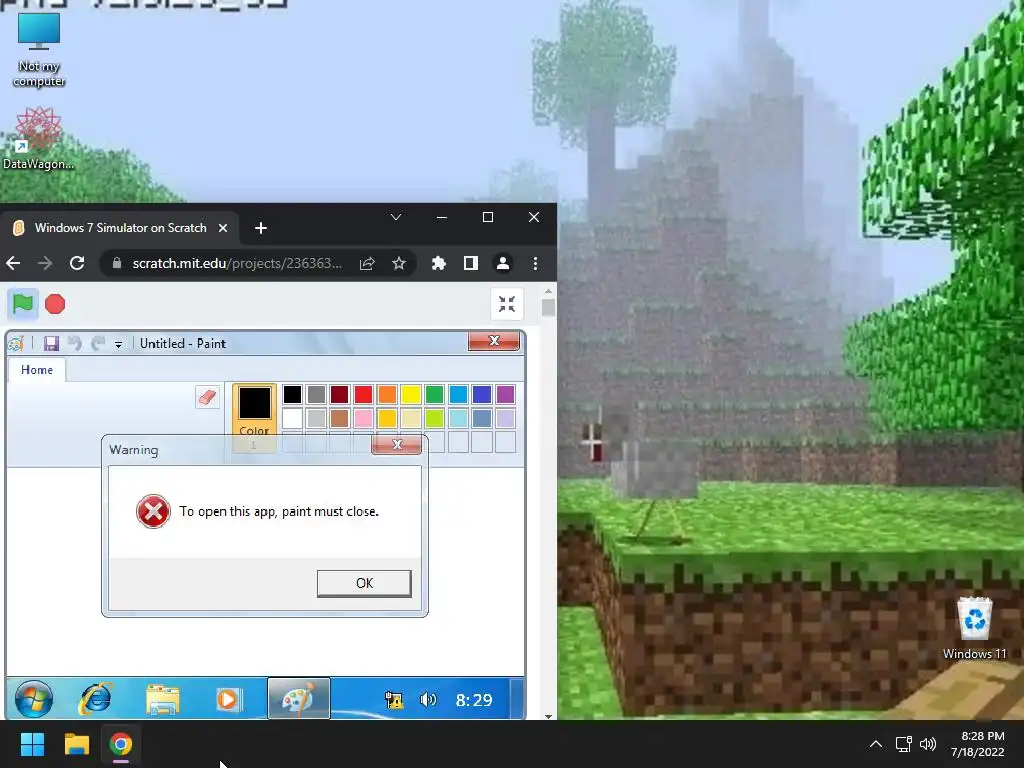Exit full screen mode in Scratch player
The width and height of the screenshot is (1024, 768).
point(507,304)
